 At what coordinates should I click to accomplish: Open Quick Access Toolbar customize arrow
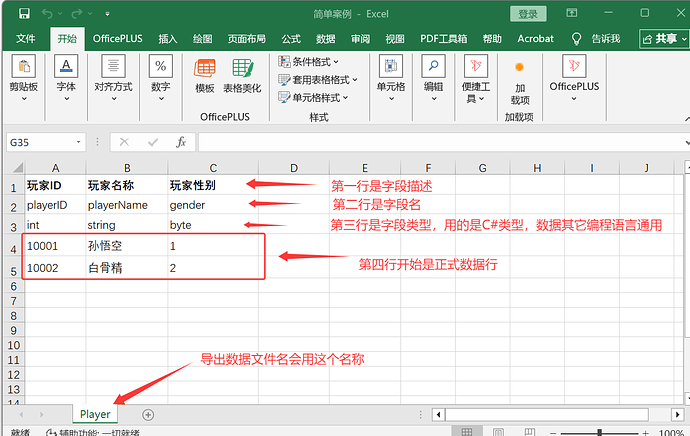click(x=107, y=14)
